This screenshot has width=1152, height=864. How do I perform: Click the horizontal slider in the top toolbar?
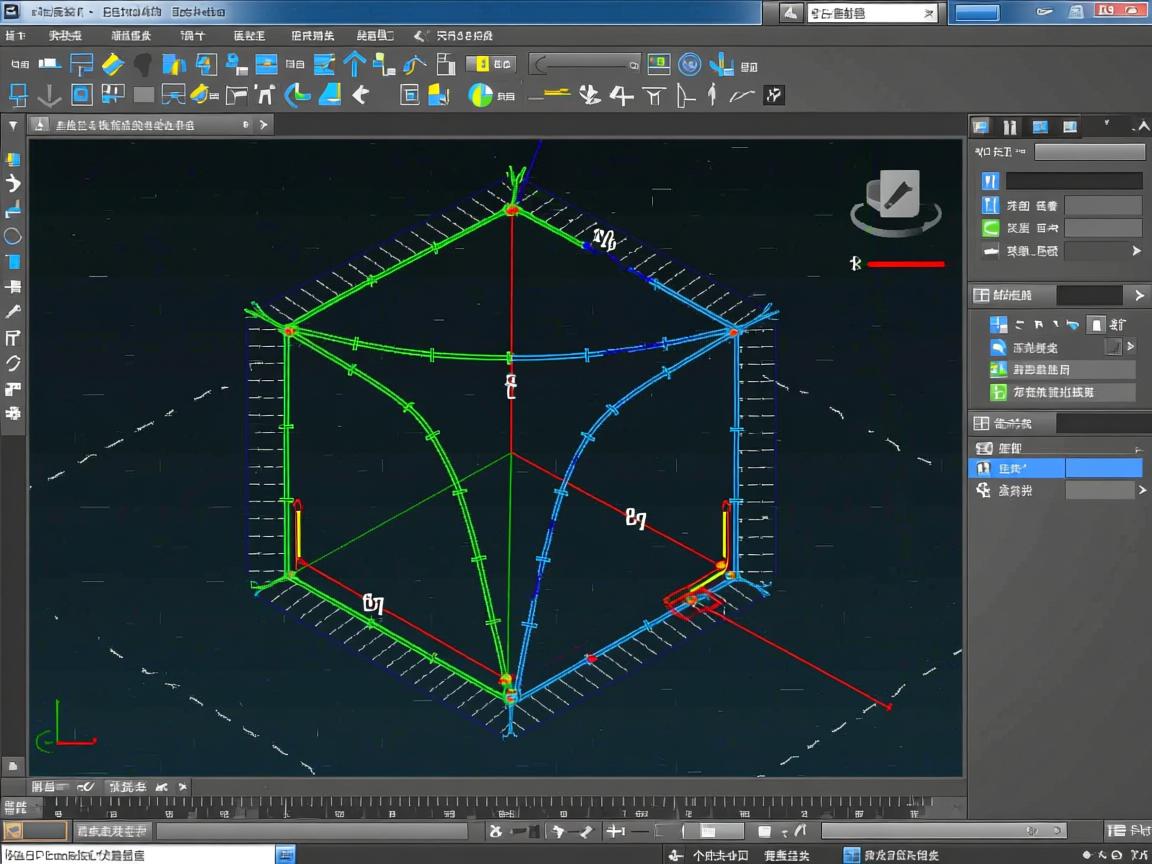pyautogui.click(x=584, y=64)
